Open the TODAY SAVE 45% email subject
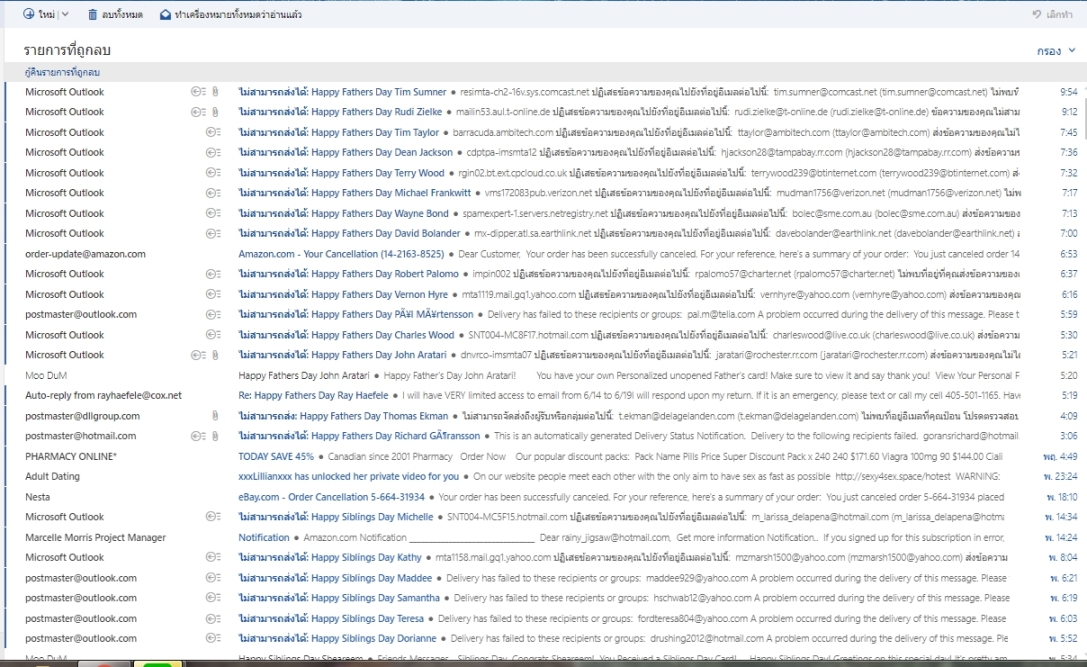The width and height of the screenshot is (1087, 667). 276,456
